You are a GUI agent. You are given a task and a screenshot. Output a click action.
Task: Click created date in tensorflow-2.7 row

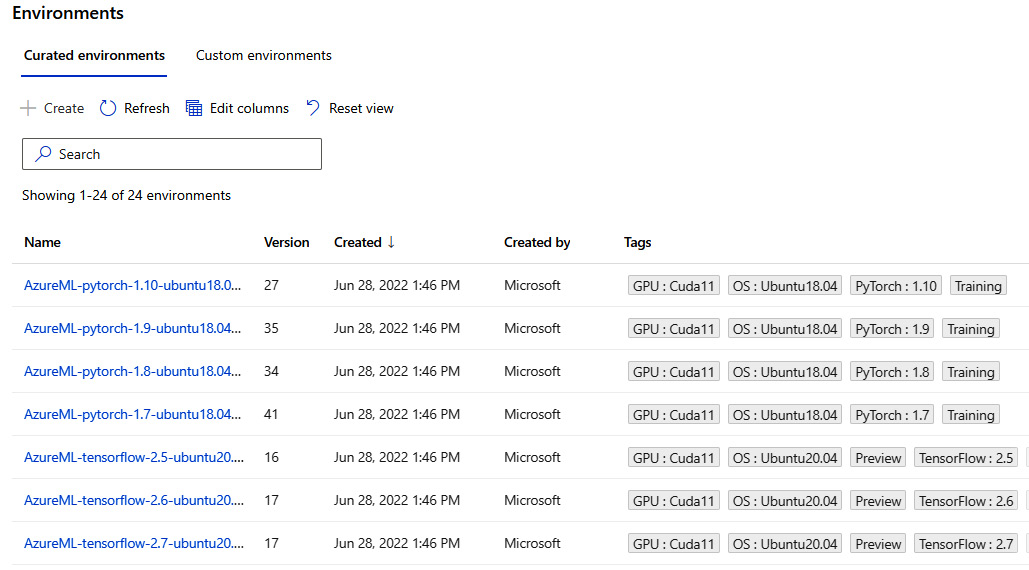pyautogui.click(x=397, y=543)
